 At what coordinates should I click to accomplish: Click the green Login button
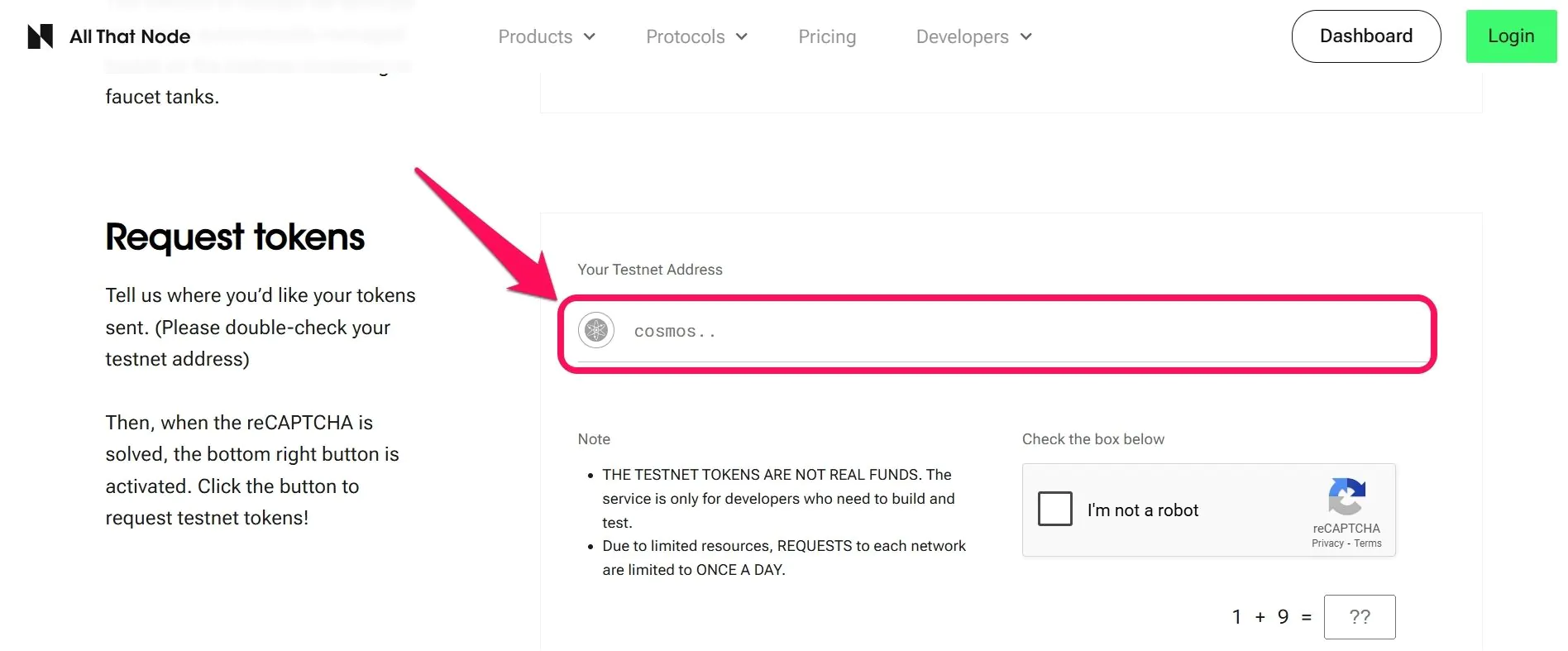1511,36
